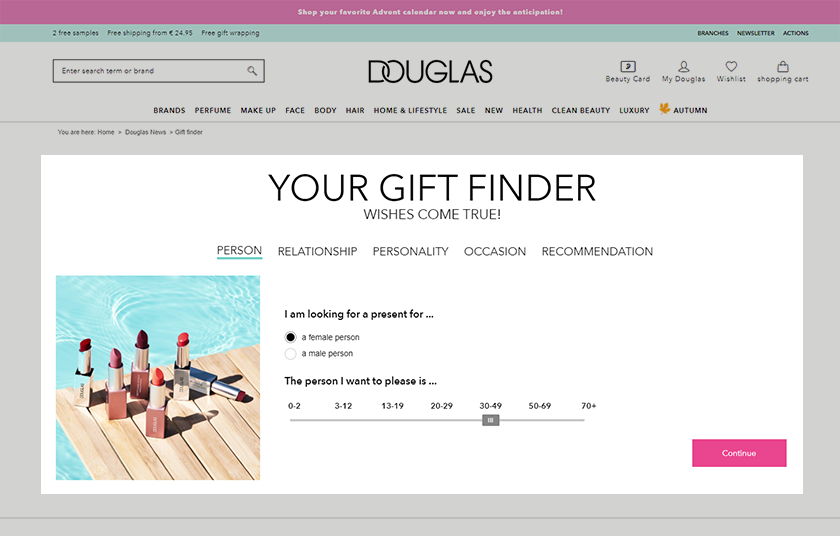Open the Health menu
The image size is (840, 536).
pyautogui.click(x=527, y=110)
